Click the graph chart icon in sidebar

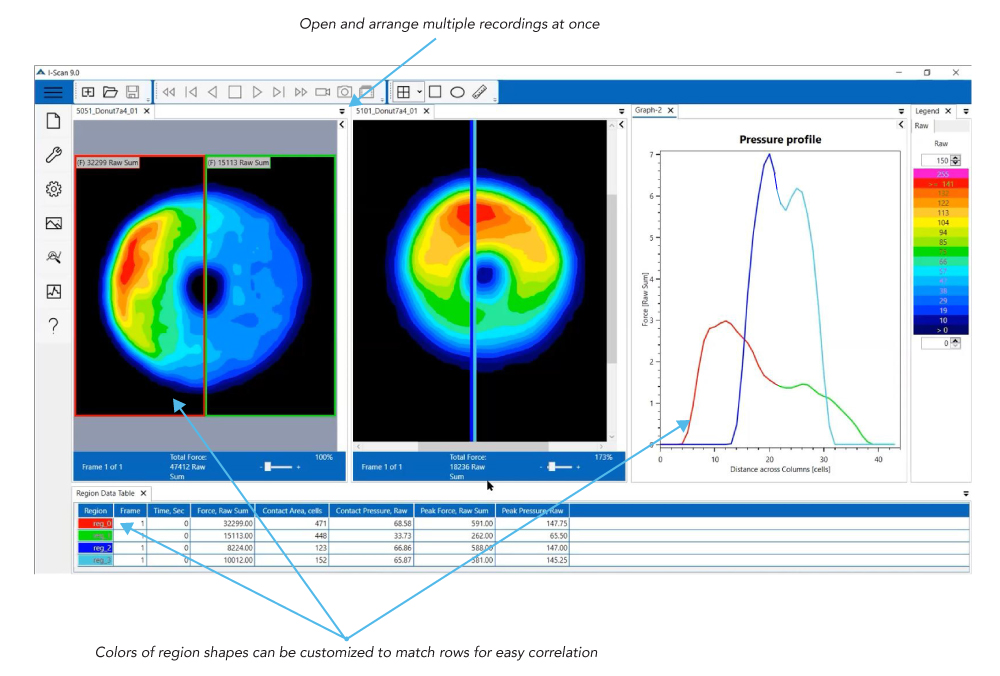(54, 292)
